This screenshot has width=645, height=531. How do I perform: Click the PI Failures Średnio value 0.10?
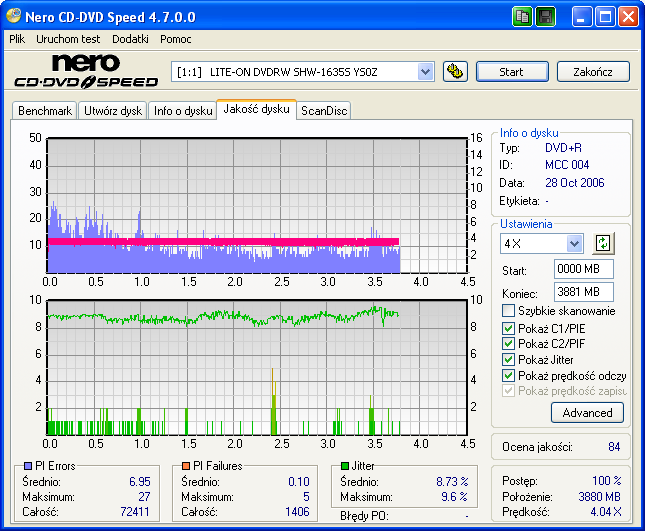pos(299,481)
